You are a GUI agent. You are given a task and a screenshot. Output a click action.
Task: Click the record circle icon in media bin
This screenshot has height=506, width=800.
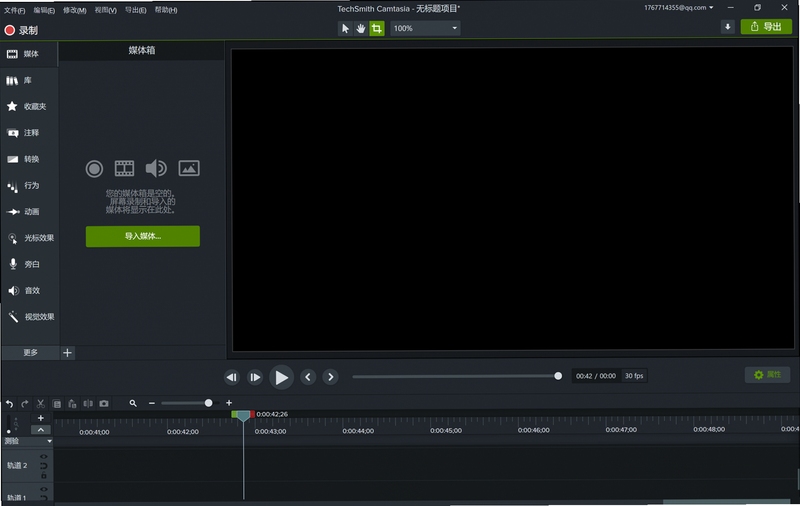point(94,168)
